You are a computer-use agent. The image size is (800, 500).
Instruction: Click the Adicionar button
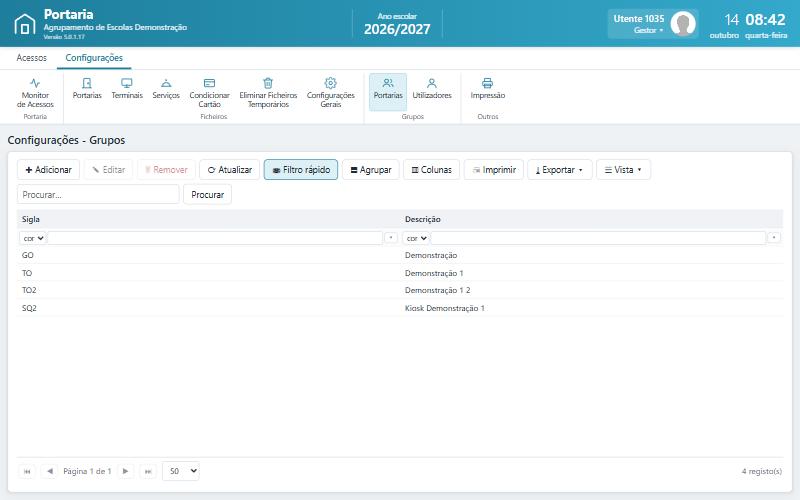(x=48, y=169)
